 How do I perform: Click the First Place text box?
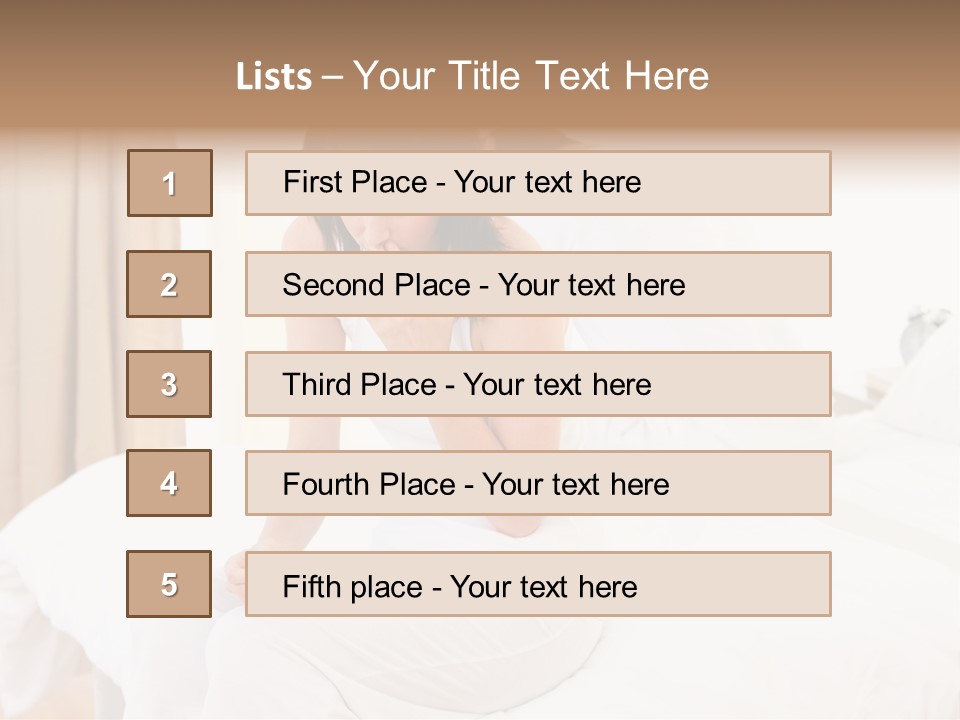(x=538, y=183)
